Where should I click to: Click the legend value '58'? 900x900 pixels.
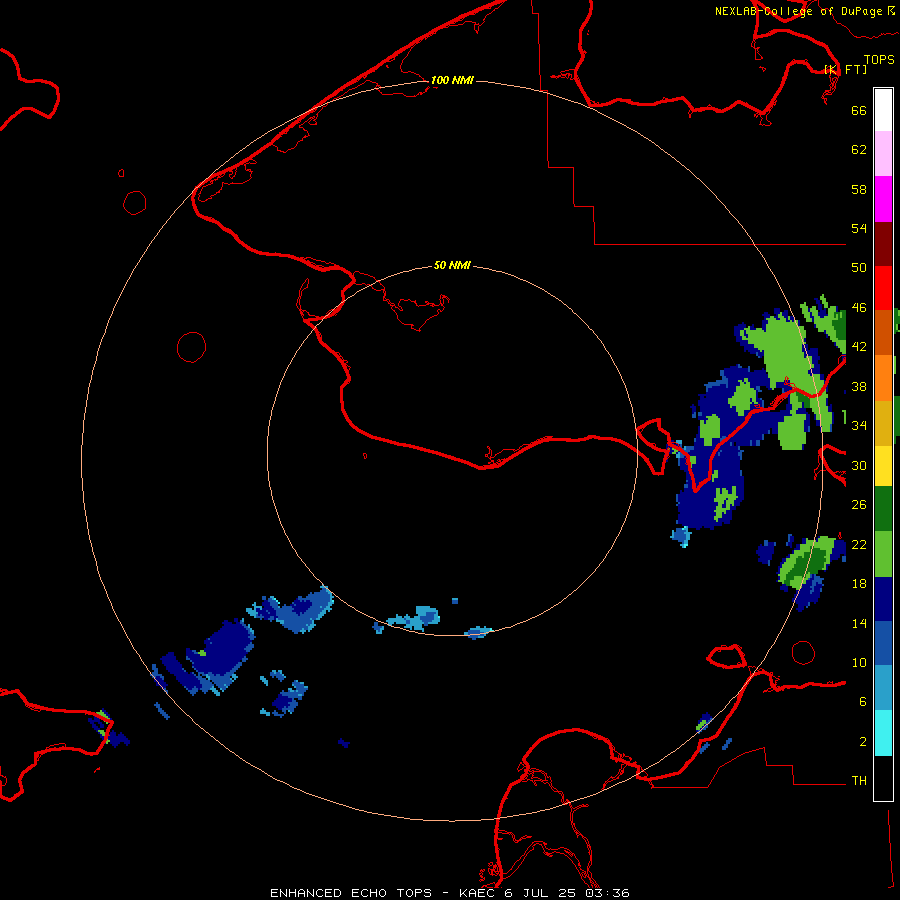click(x=859, y=189)
